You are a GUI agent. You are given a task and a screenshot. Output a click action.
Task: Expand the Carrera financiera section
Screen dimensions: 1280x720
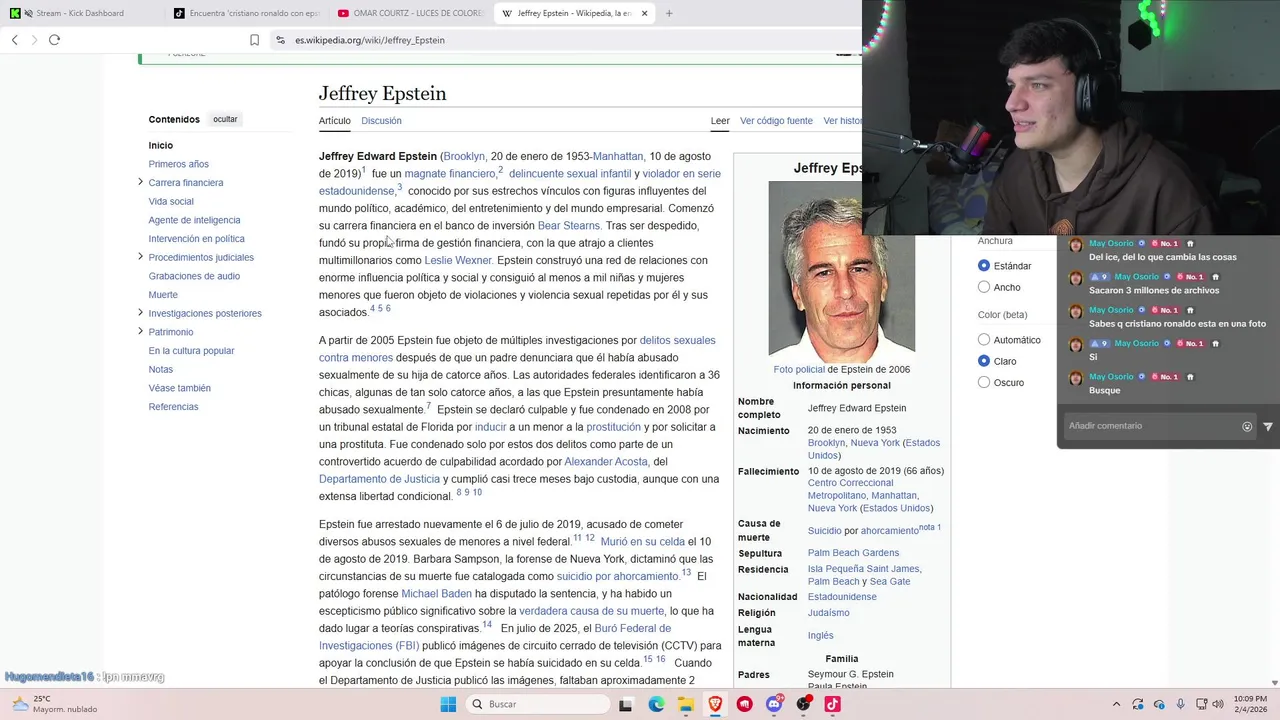coord(140,182)
